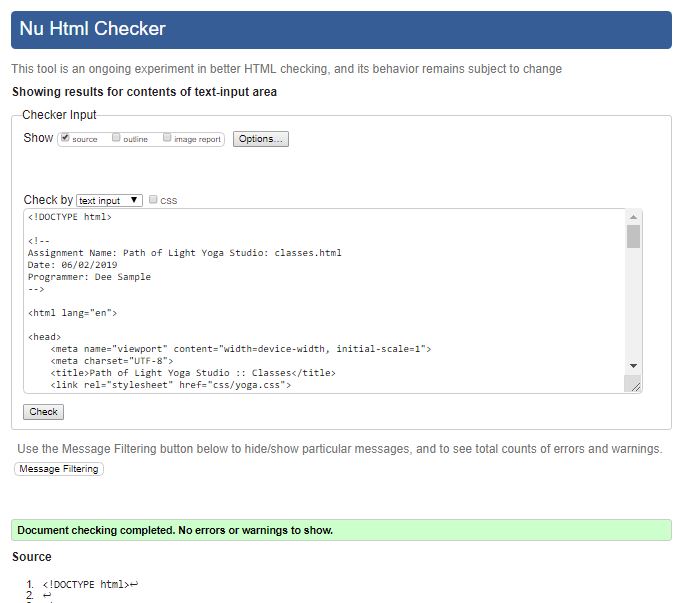Click the outline label text
The height and width of the screenshot is (603, 685).
(135, 139)
